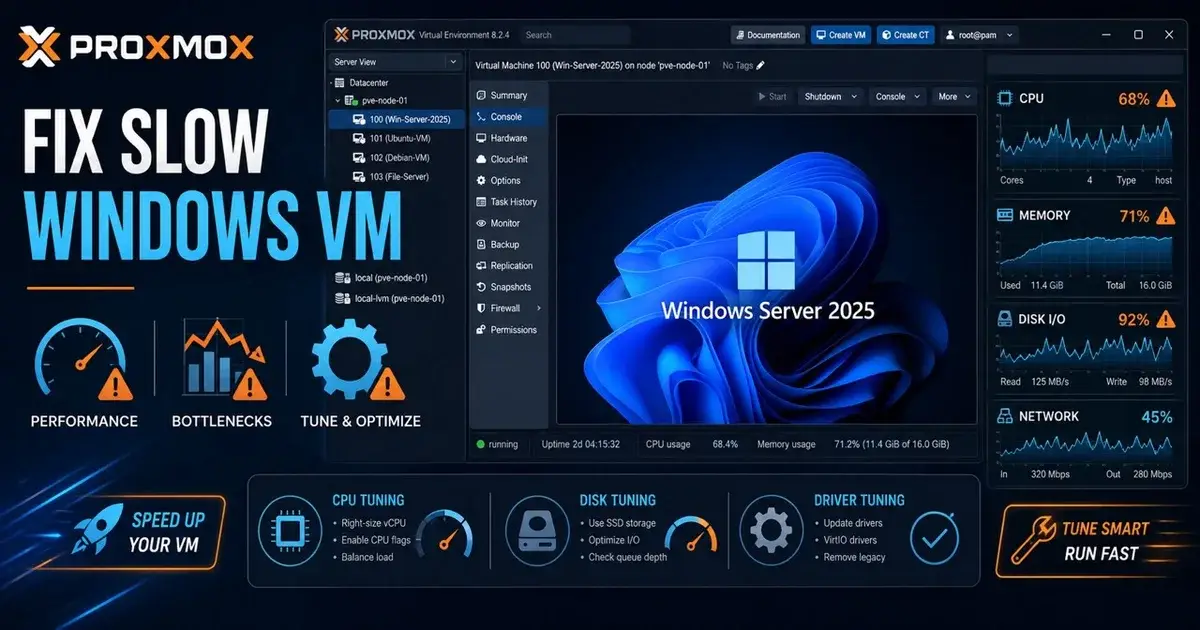This screenshot has width=1200, height=630.
Task: Open the Replication section
Action: click(509, 265)
